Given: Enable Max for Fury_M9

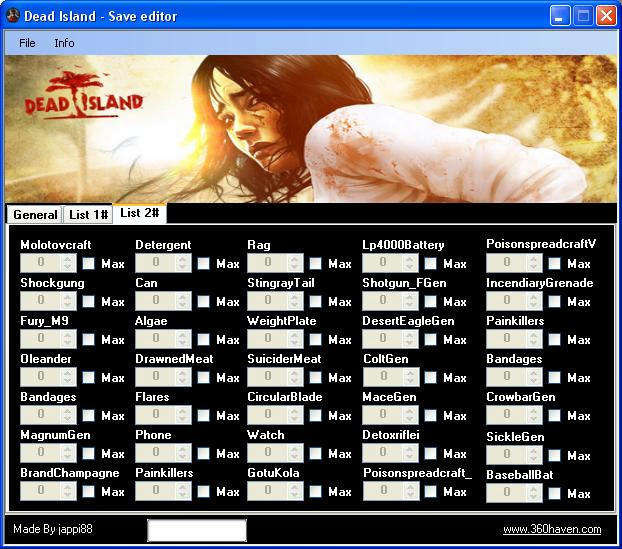Looking at the screenshot, I should [x=88, y=340].
